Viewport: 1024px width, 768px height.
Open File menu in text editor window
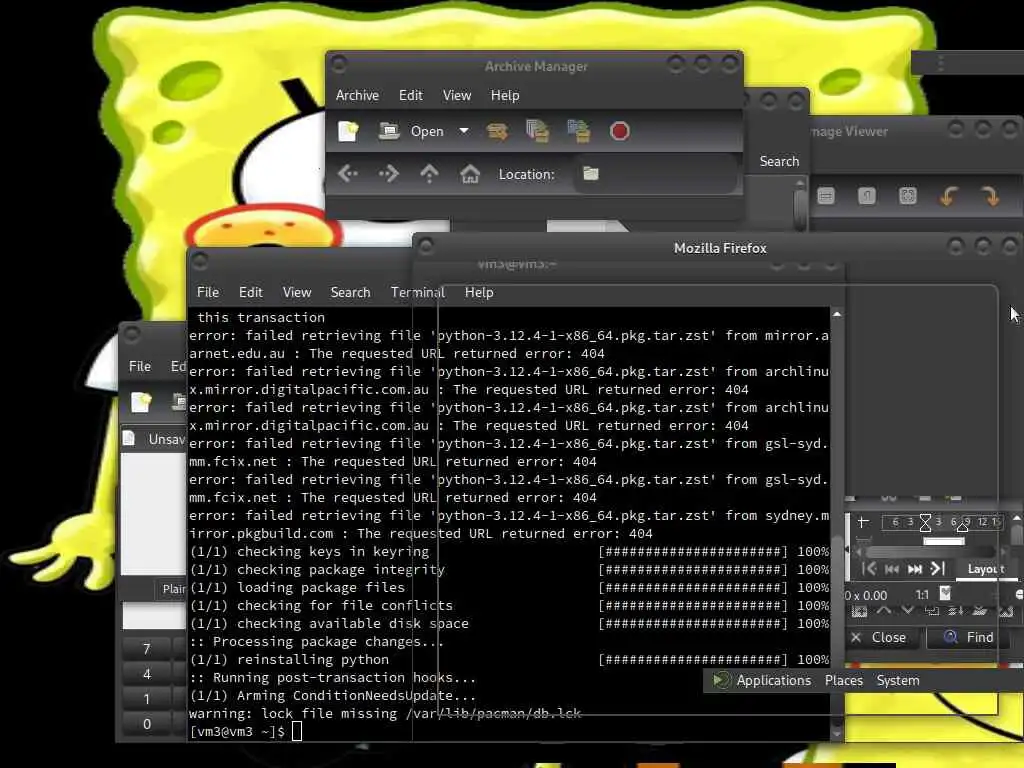(140, 366)
